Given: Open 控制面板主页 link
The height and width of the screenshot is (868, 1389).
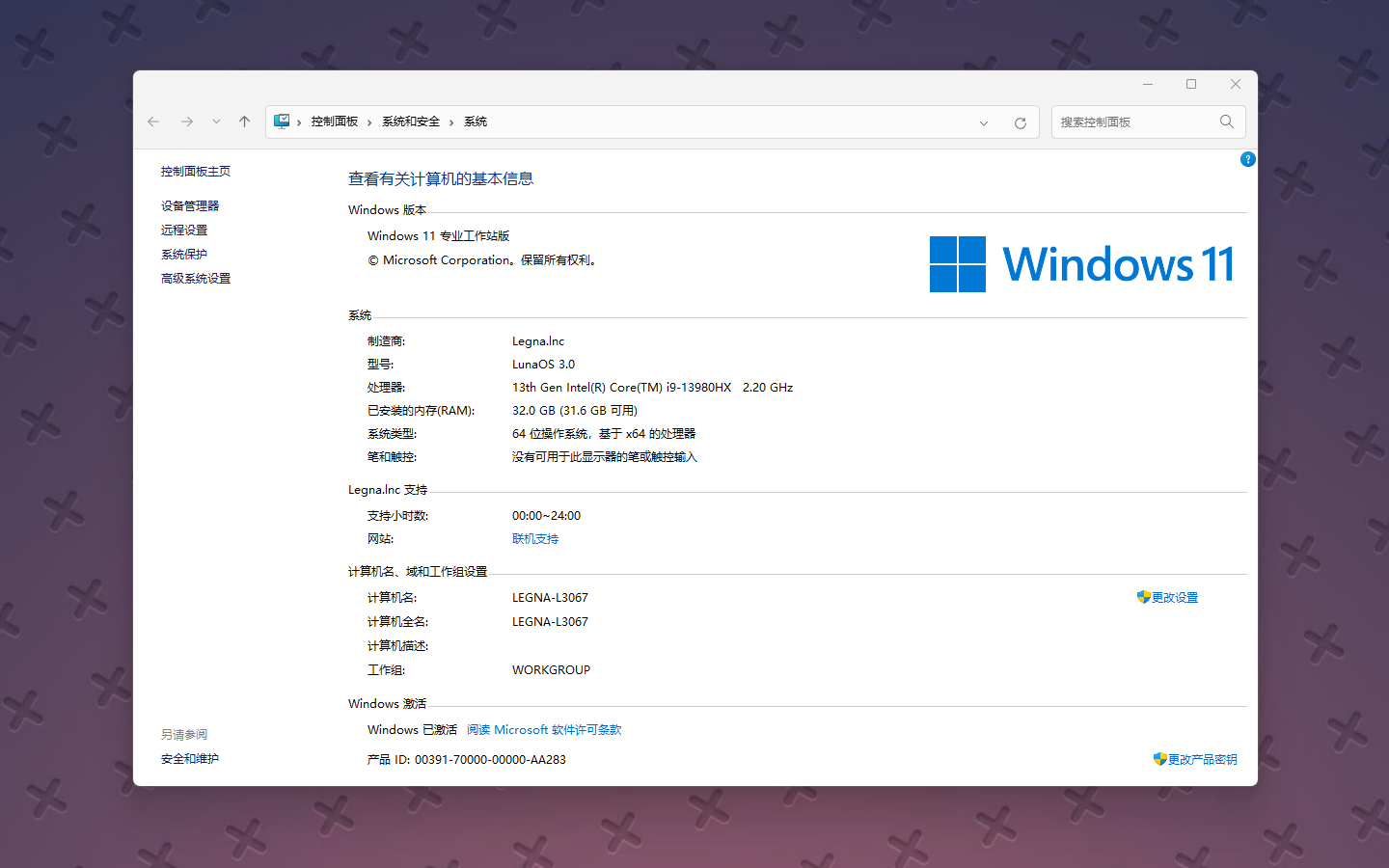Looking at the screenshot, I should [196, 172].
